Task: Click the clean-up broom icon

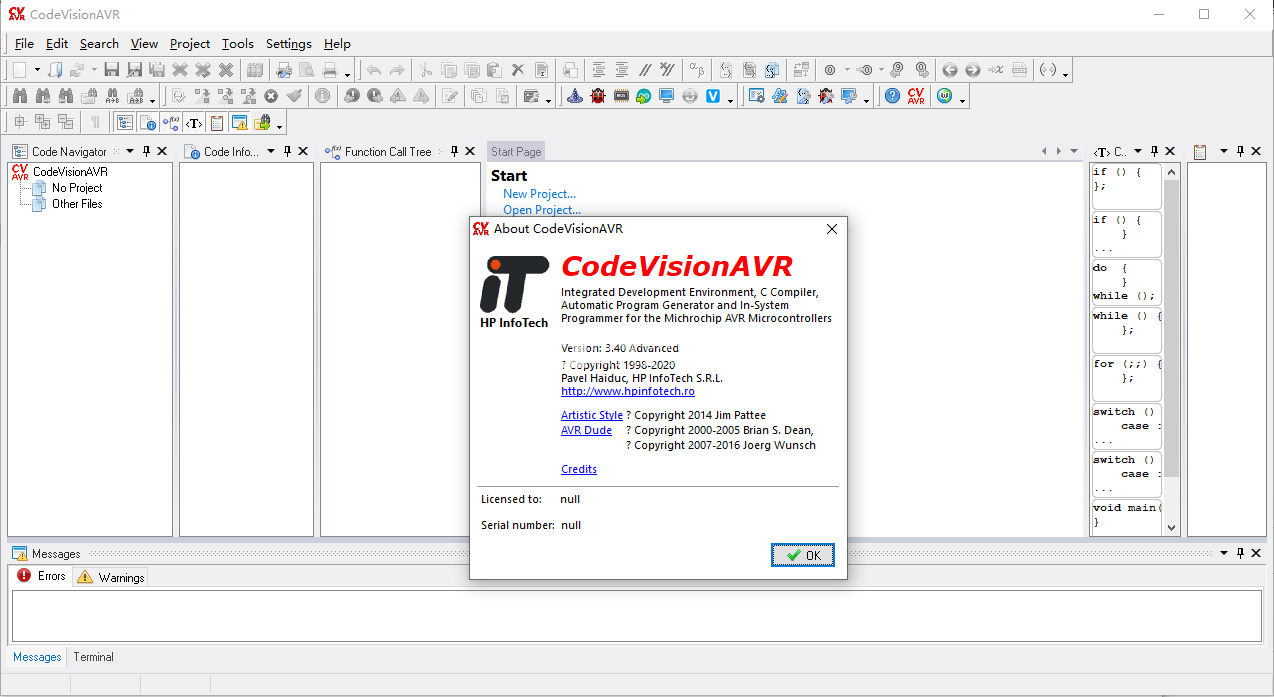Action: click(294, 96)
